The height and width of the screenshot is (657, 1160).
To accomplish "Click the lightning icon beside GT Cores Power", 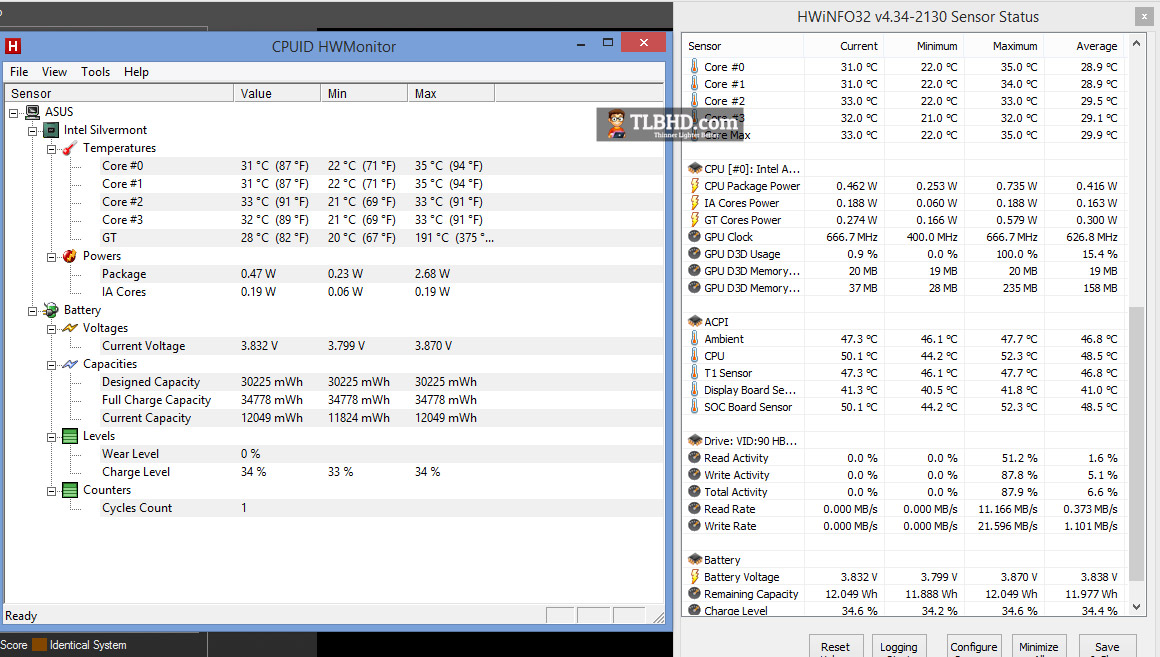I will pos(695,220).
